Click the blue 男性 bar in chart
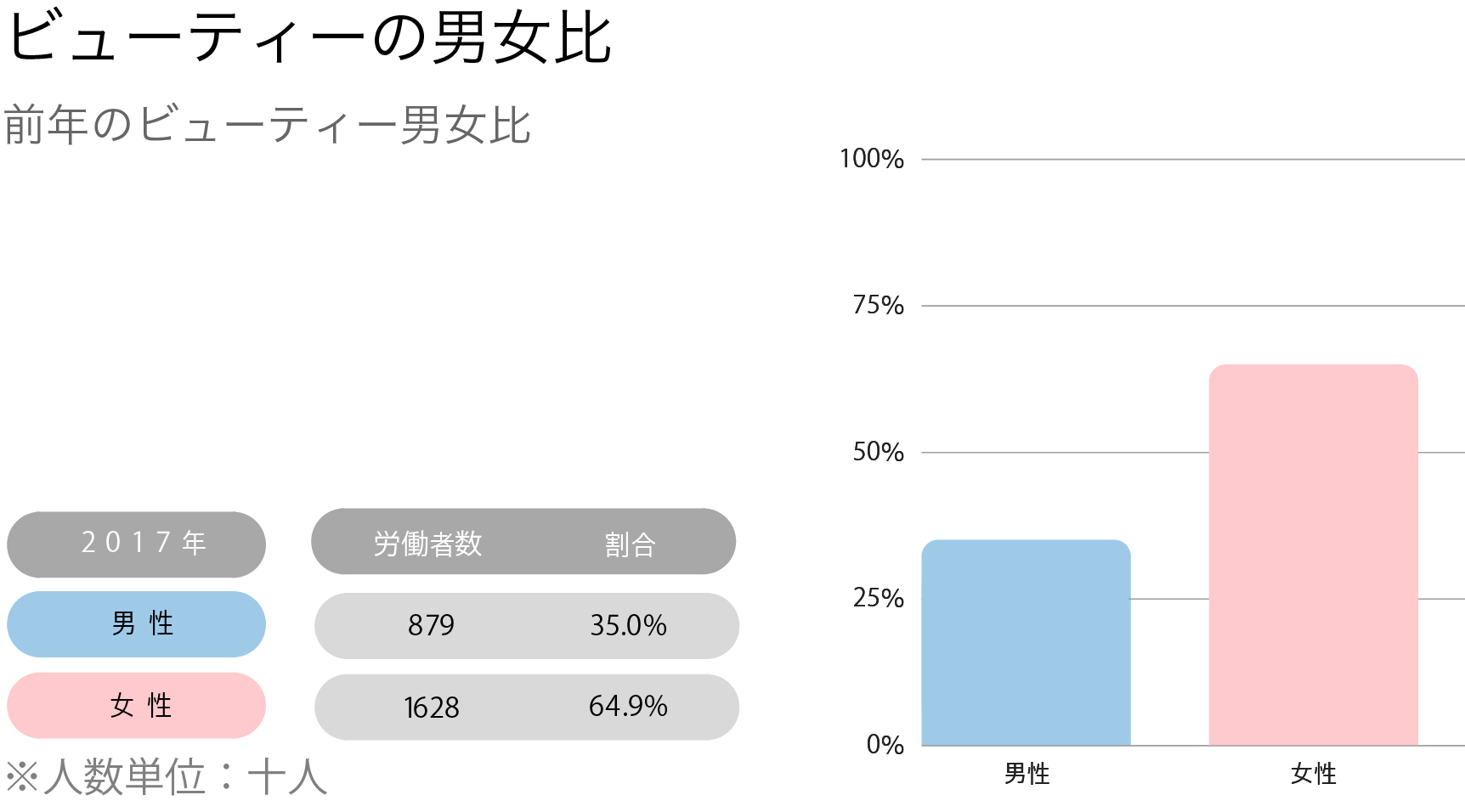Viewport: 1465px width, 812px height. (1027, 643)
